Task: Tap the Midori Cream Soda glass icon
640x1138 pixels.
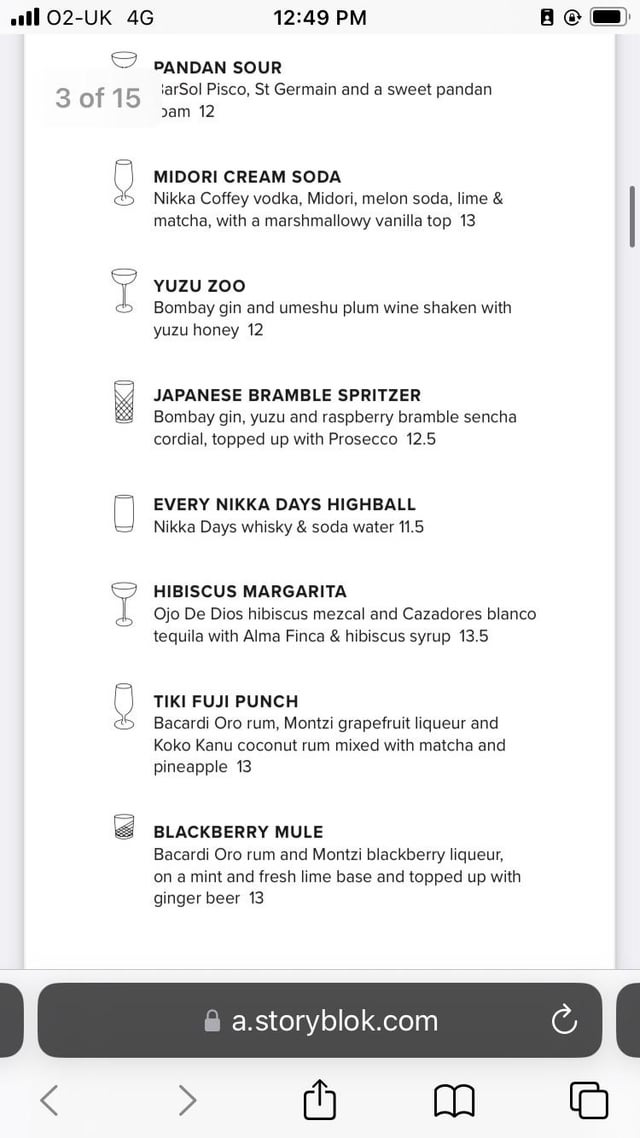Action: 124,183
